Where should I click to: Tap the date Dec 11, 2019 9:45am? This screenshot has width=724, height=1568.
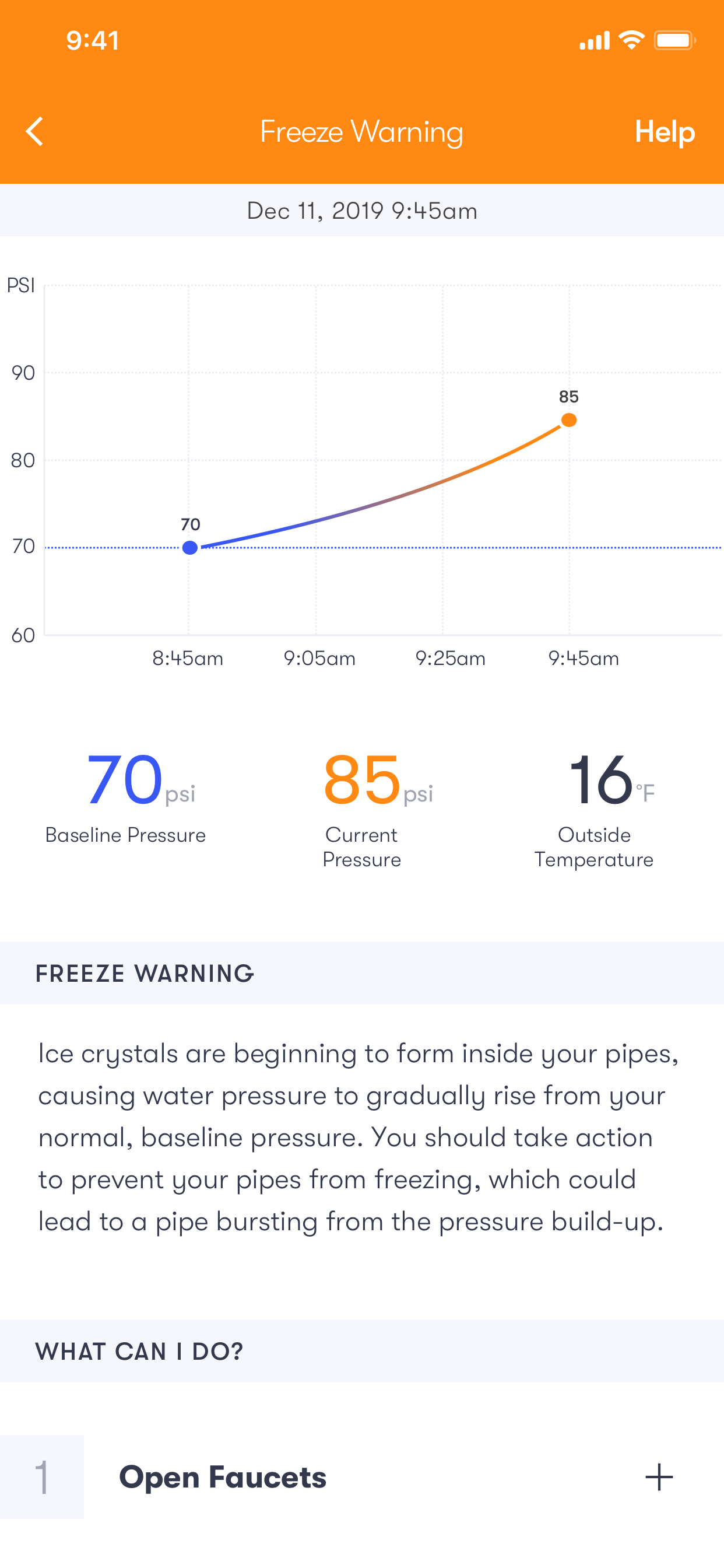click(x=362, y=211)
